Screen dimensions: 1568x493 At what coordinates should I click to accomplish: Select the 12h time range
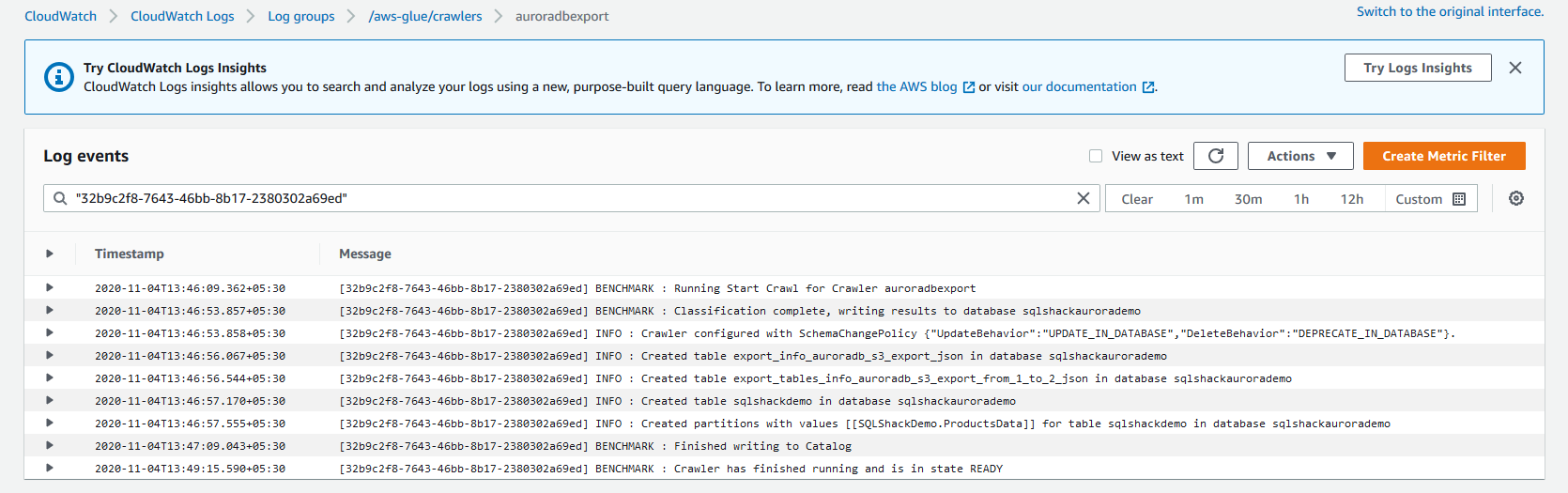1351,199
